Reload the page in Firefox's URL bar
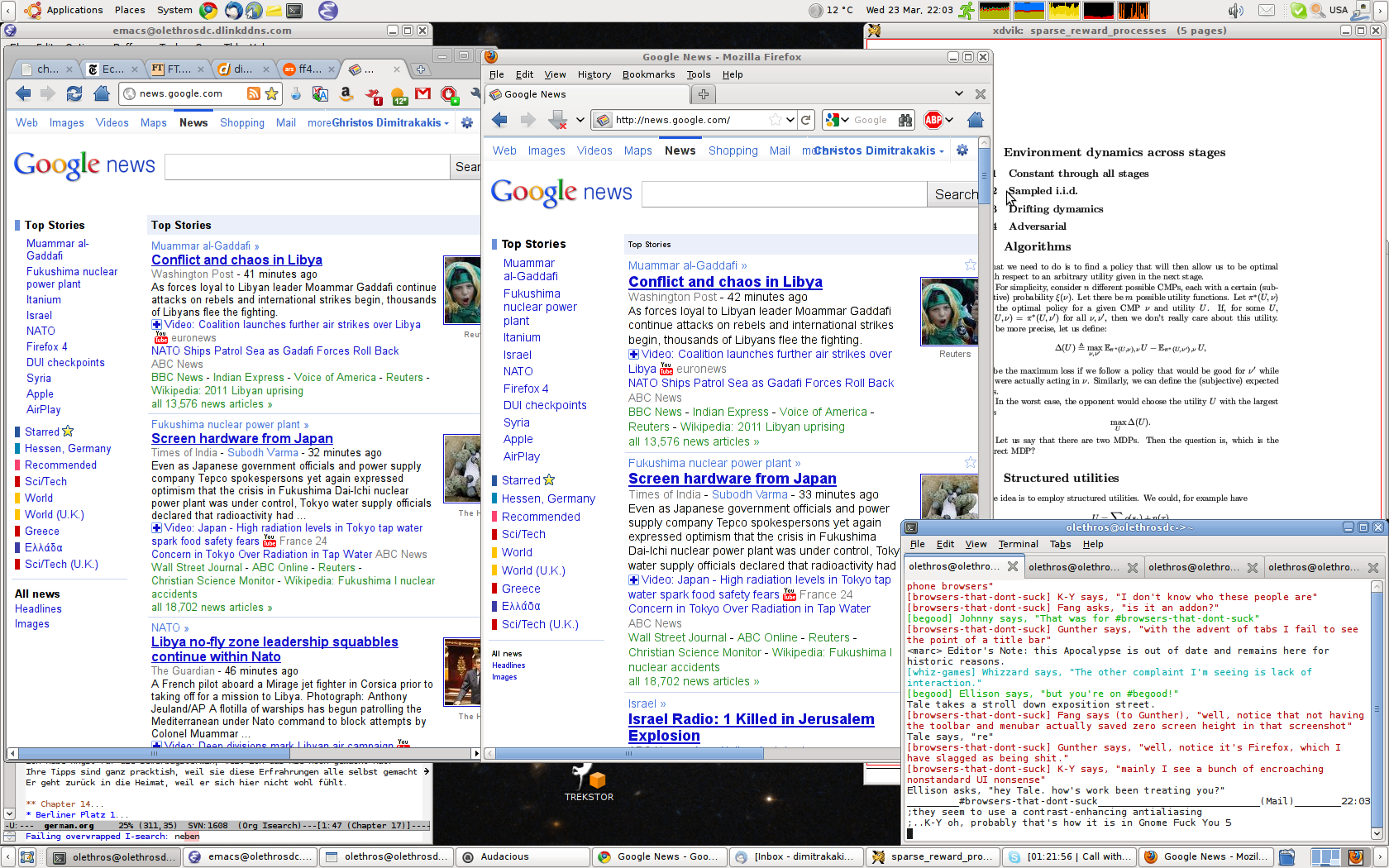 (805, 120)
